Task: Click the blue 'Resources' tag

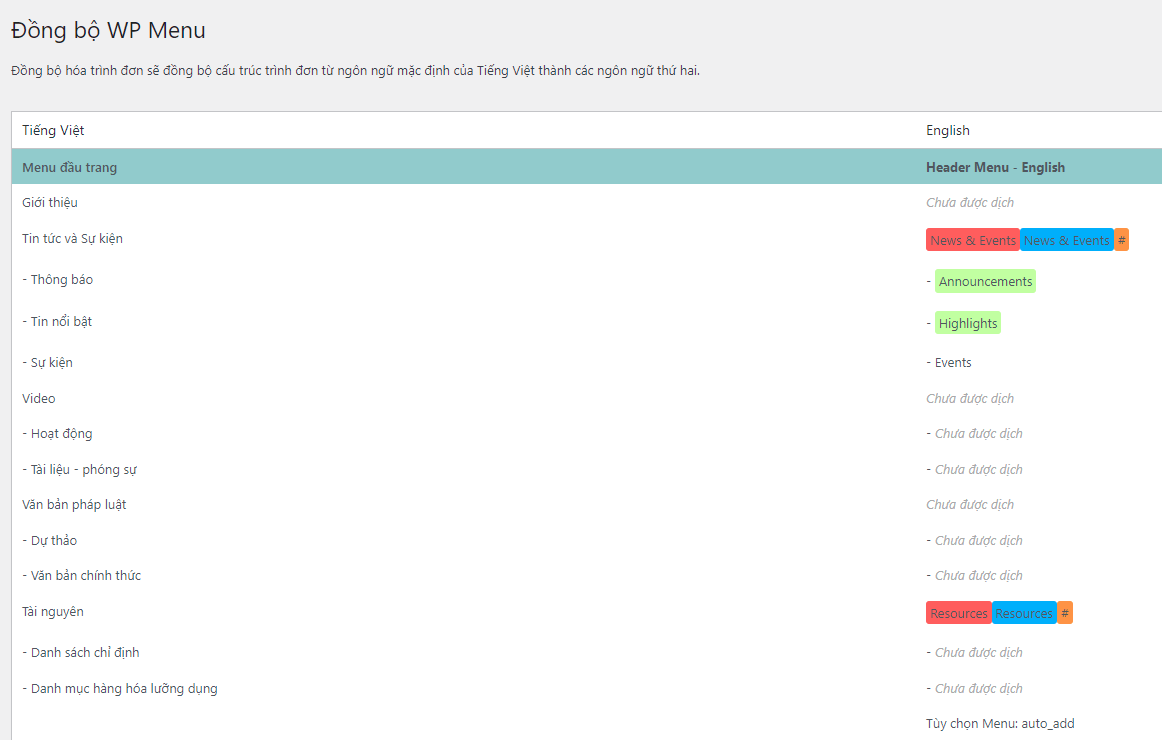Action: tap(1024, 613)
